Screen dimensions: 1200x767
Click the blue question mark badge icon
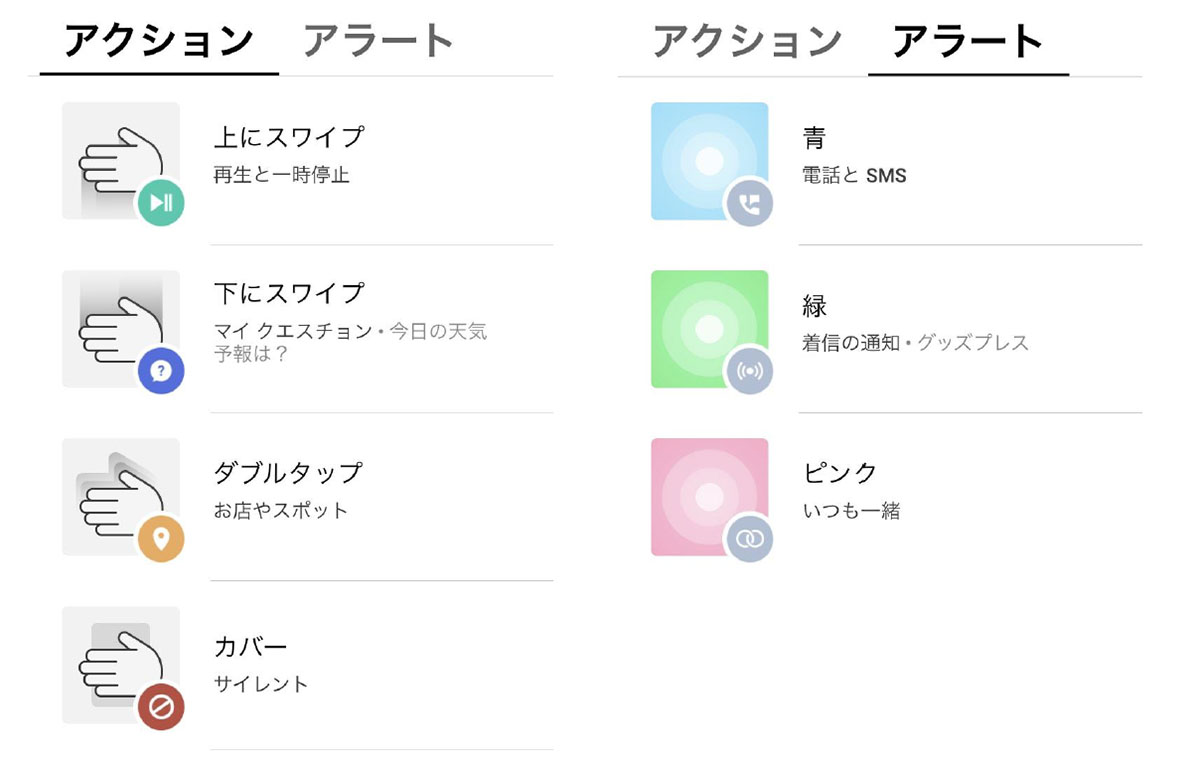click(x=161, y=371)
